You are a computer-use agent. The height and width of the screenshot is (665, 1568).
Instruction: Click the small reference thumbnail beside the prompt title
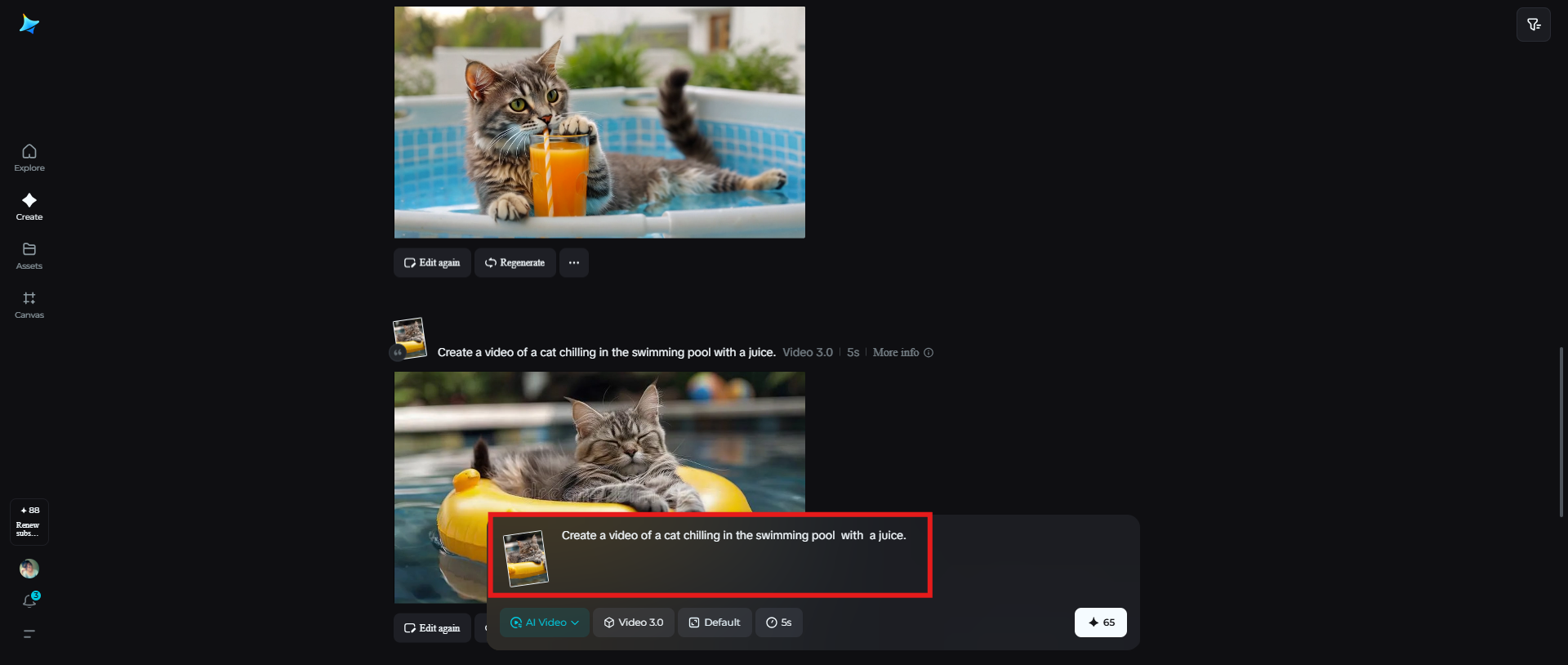(x=409, y=338)
